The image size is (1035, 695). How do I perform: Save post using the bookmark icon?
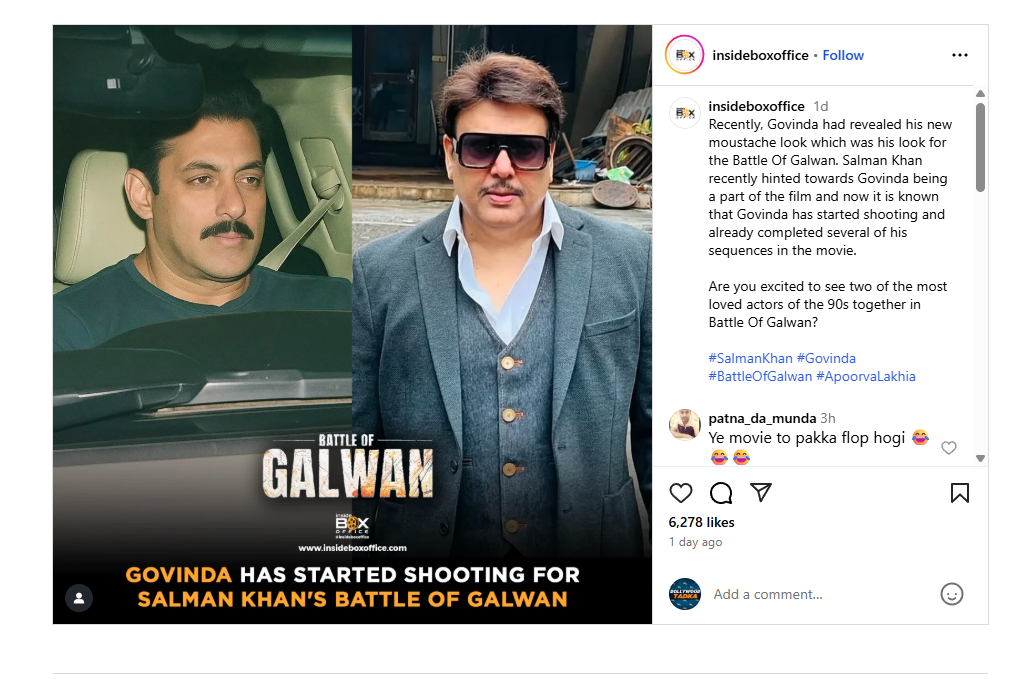(959, 493)
